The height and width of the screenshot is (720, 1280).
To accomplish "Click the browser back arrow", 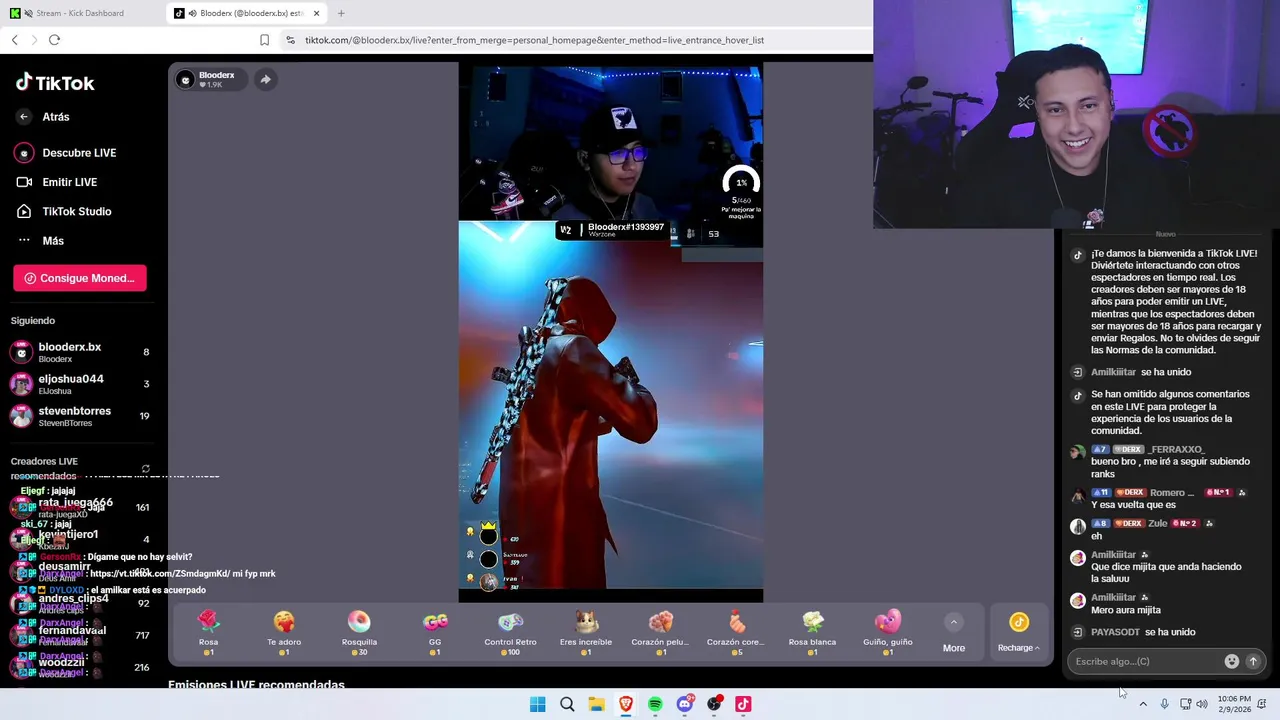I will [x=15, y=40].
